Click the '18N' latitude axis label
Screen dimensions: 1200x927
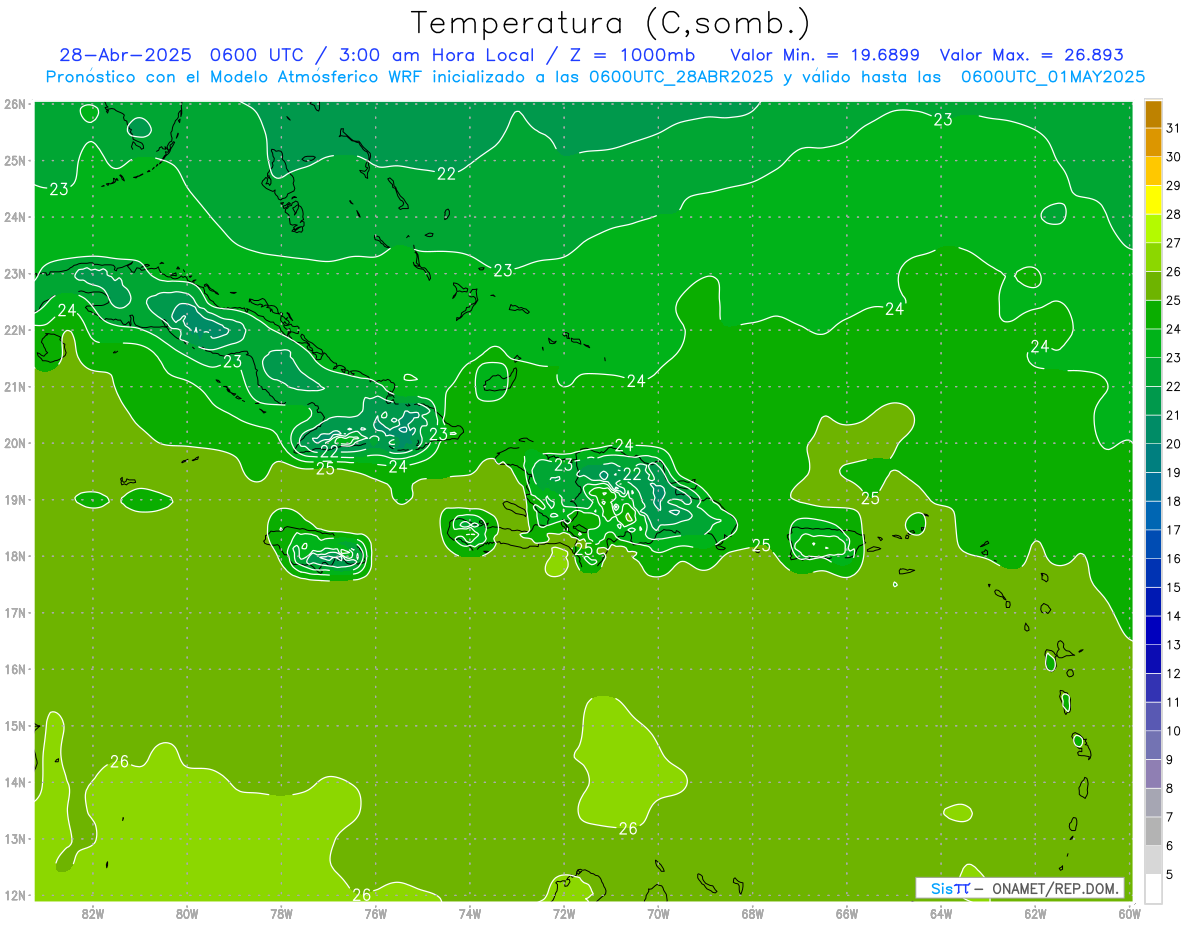[15, 556]
